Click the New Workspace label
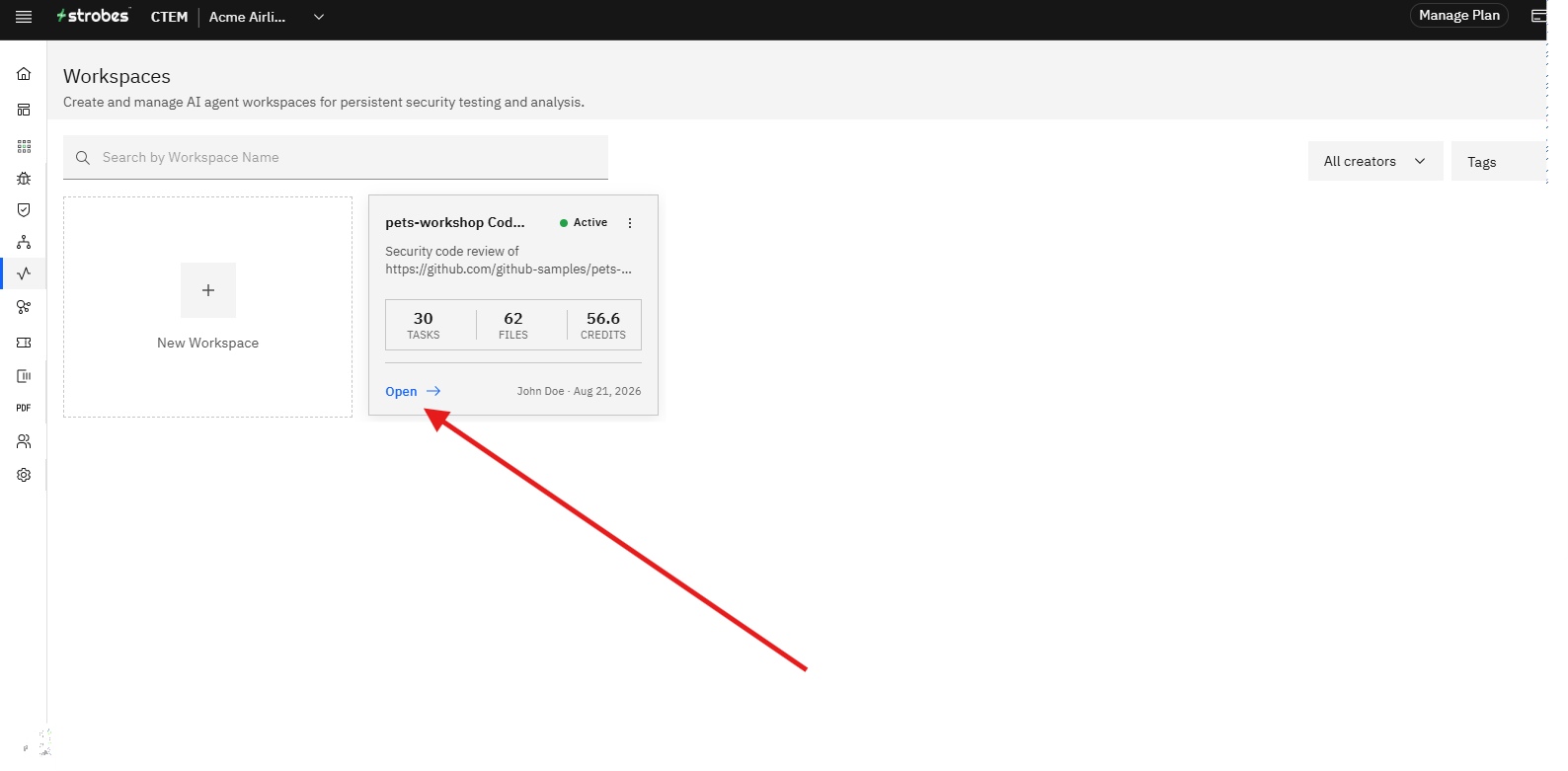 click(208, 343)
